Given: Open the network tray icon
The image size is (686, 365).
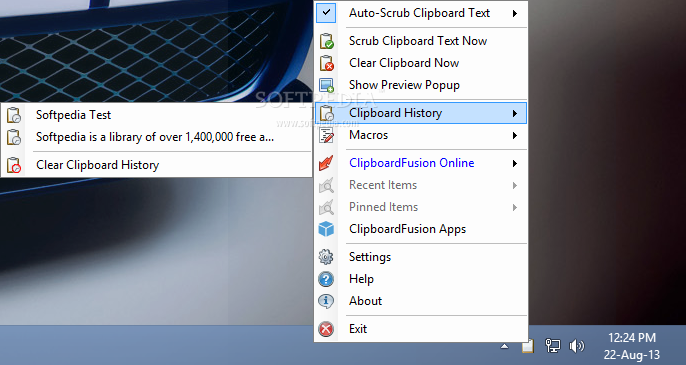Looking at the screenshot, I should [x=553, y=346].
